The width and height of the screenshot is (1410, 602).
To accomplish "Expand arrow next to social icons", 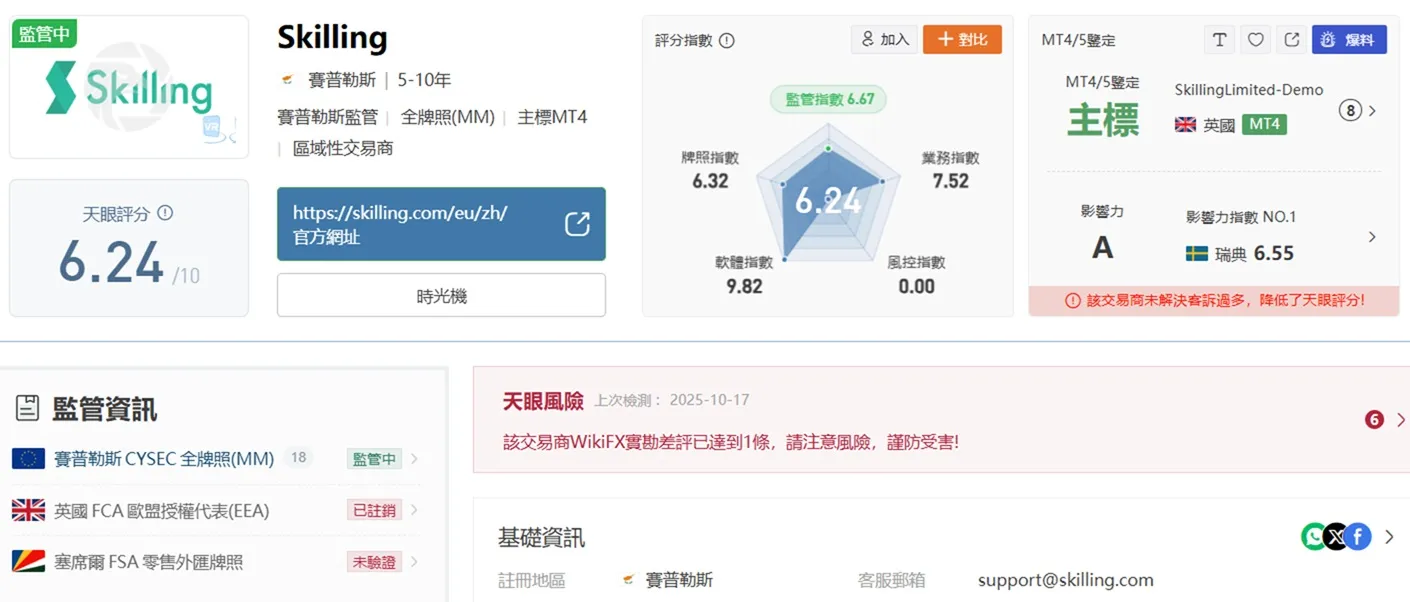I will pos(1389,537).
